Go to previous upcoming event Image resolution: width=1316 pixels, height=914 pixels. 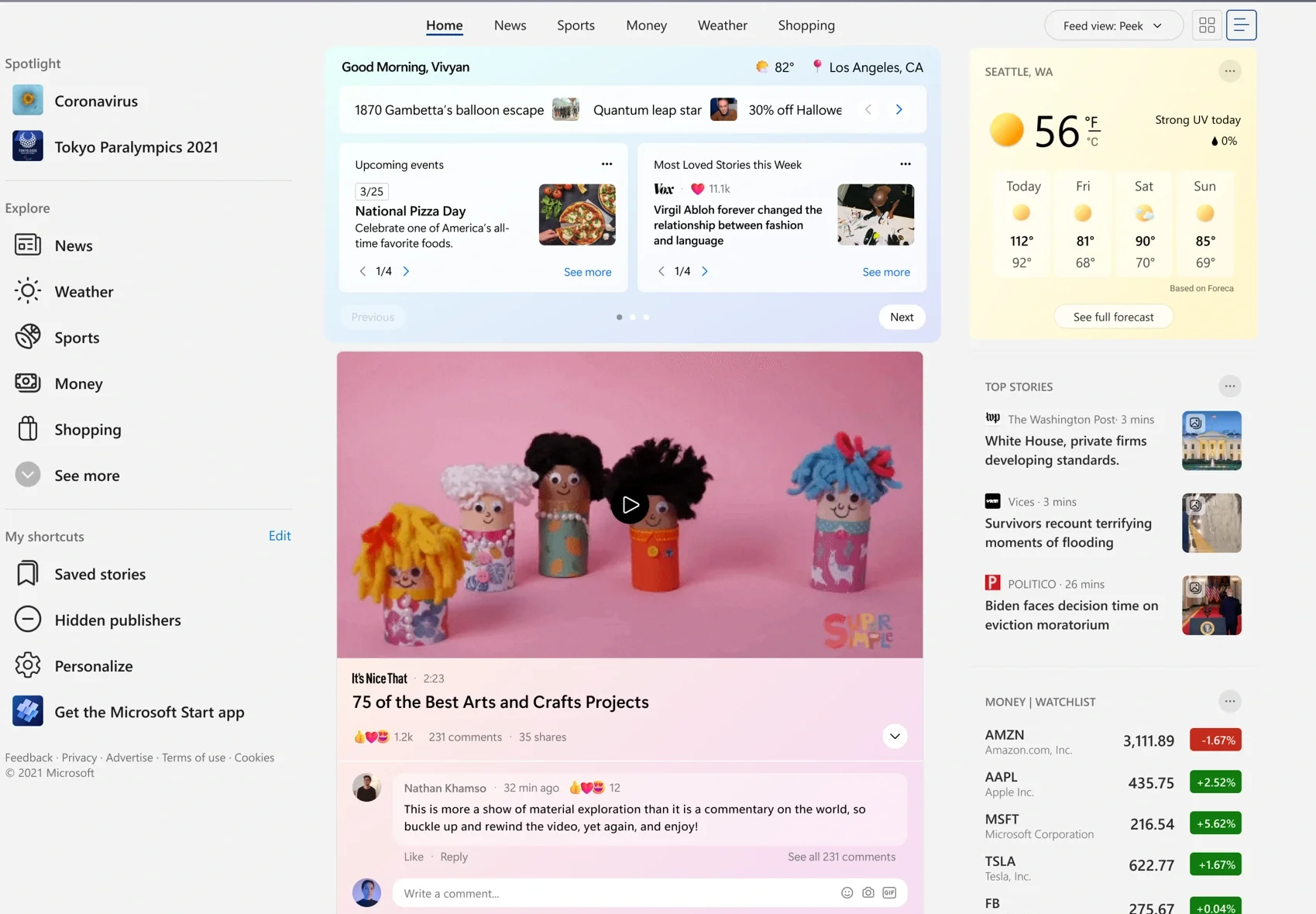pos(363,271)
